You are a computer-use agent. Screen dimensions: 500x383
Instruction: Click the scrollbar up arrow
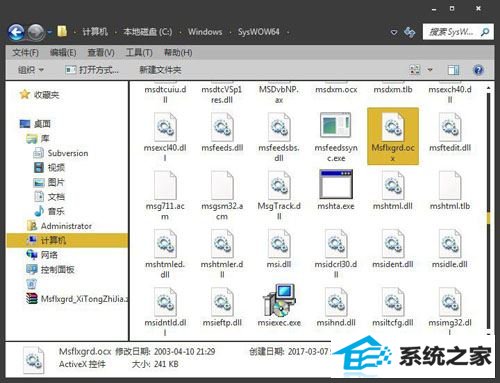488,88
